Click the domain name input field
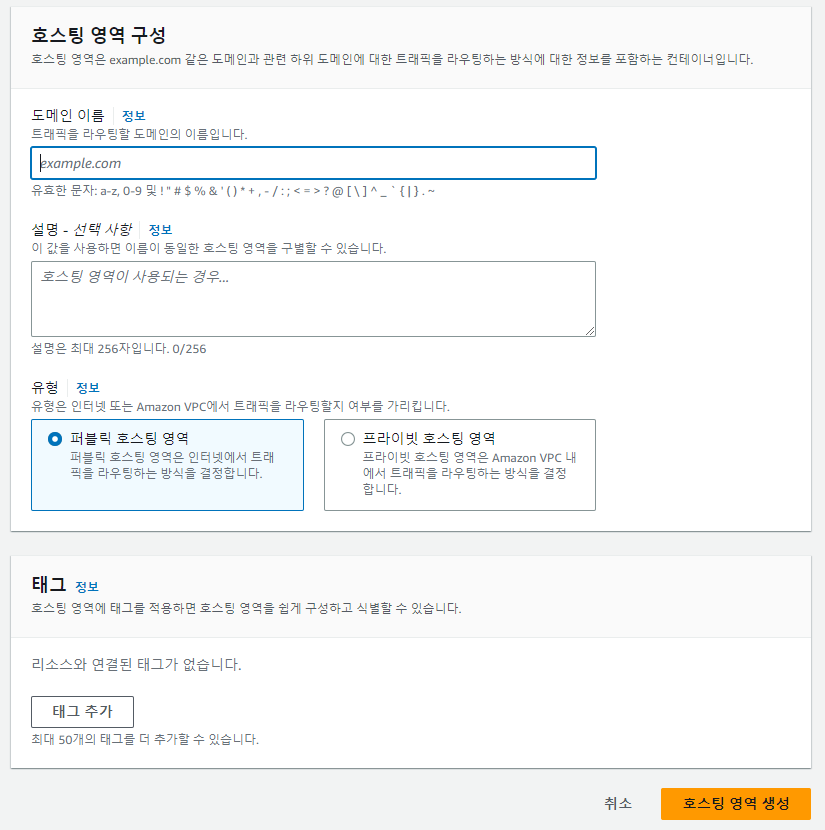 (x=313, y=163)
